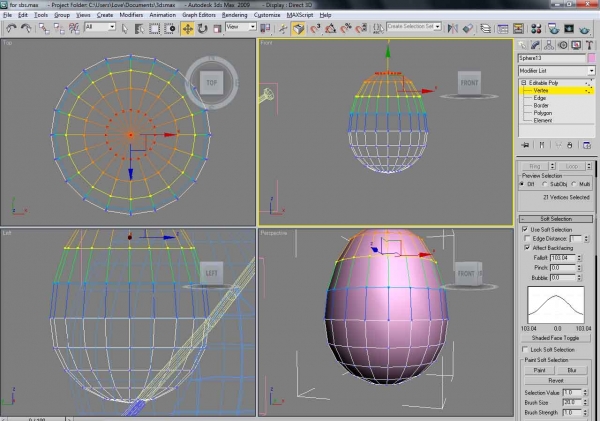Open the selection filter All dropdown

[111, 27]
